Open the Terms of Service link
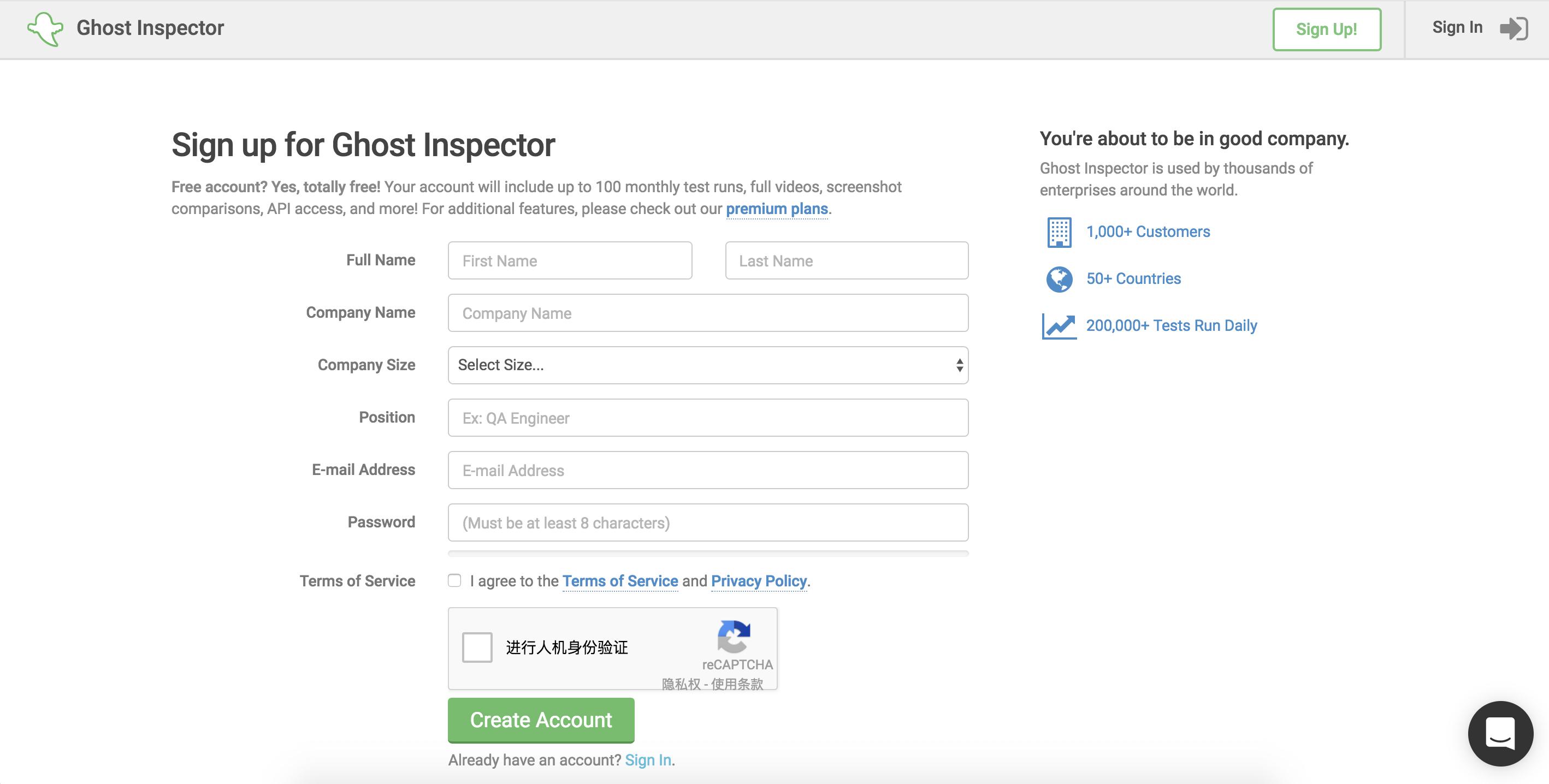Image resolution: width=1549 pixels, height=784 pixels. [x=620, y=581]
